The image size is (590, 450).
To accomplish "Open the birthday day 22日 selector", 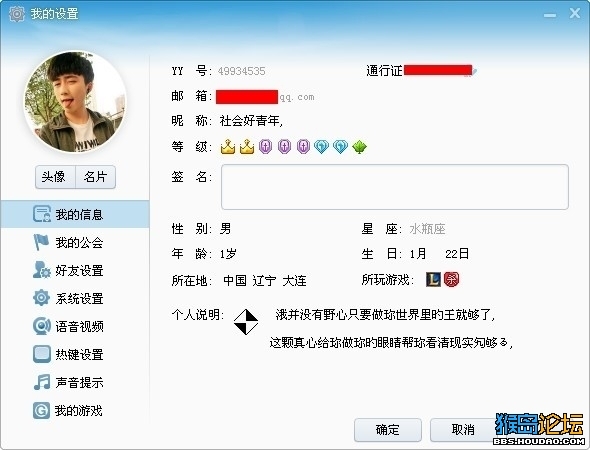I will (x=457, y=254).
